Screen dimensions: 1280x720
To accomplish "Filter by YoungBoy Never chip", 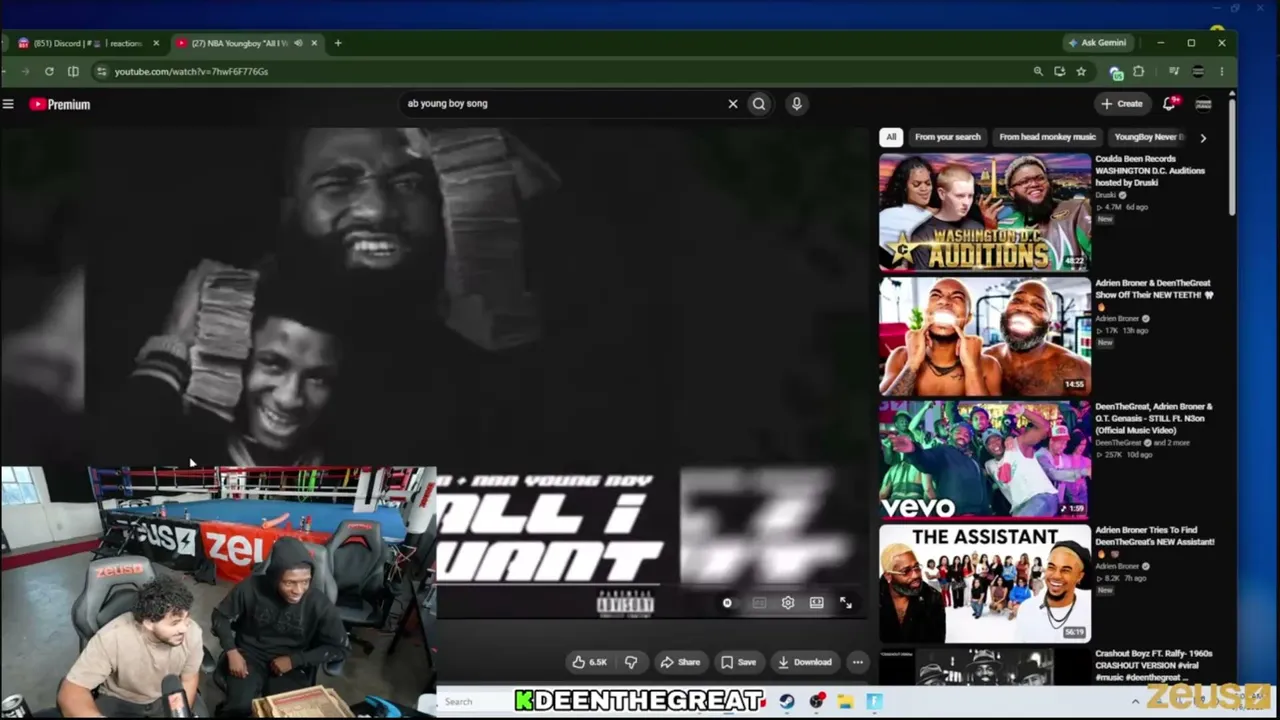I will [x=1149, y=137].
